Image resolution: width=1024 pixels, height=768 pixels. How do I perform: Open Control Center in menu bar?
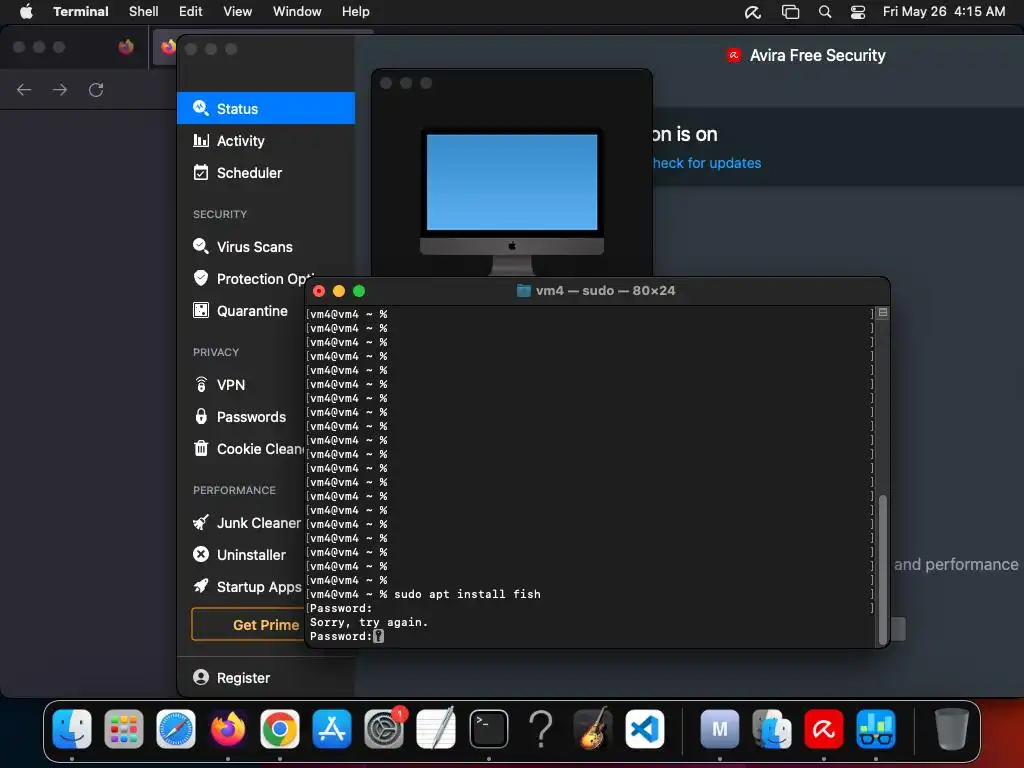857,12
